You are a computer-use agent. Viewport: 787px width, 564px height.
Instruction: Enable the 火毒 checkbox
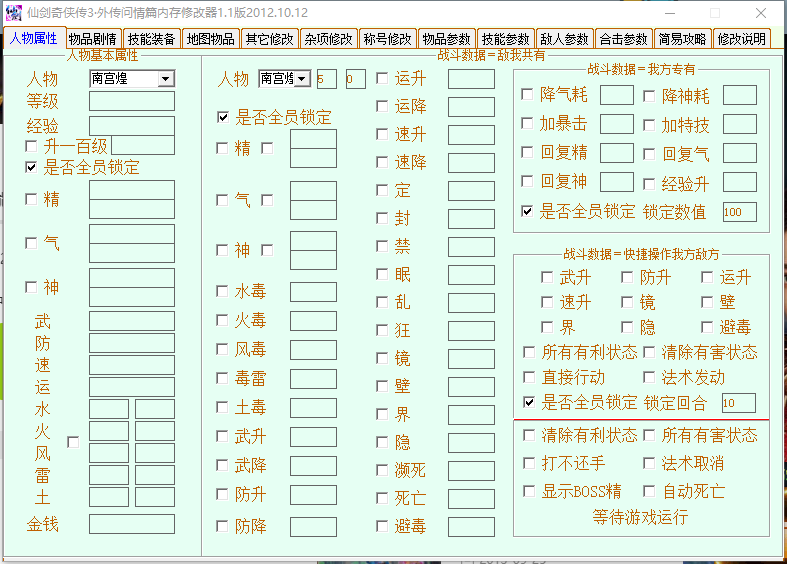[x=222, y=320]
